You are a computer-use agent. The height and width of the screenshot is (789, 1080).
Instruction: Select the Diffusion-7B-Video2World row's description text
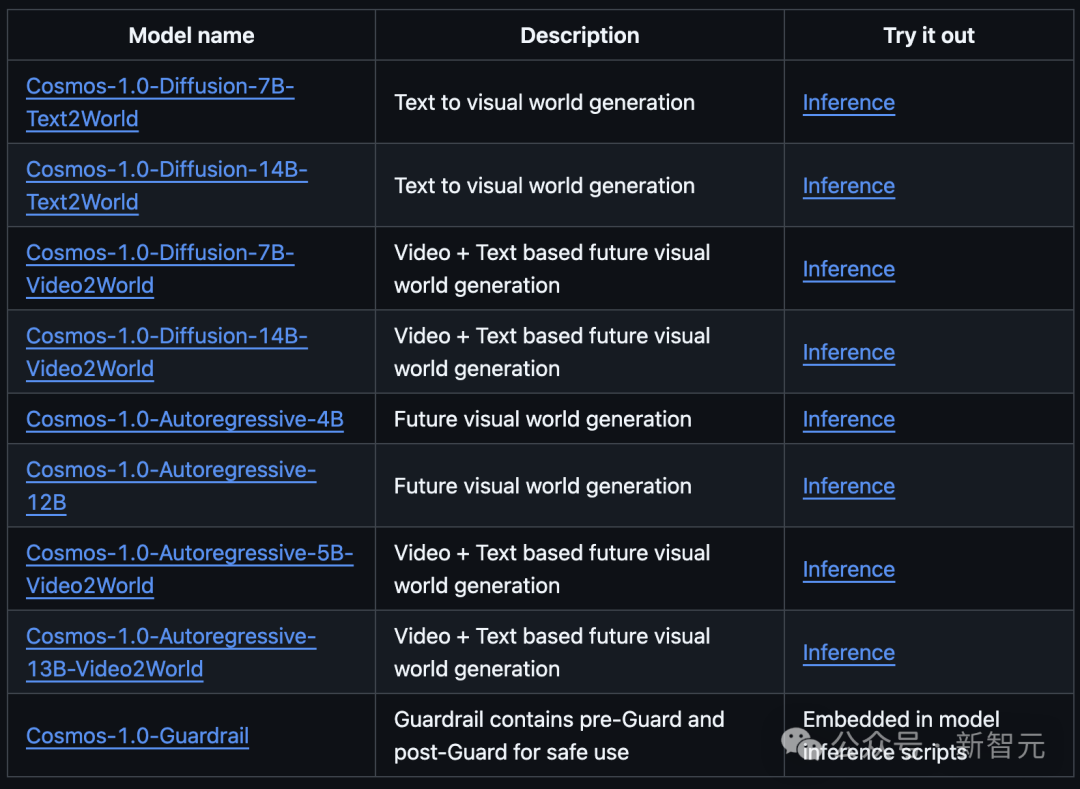coord(552,269)
